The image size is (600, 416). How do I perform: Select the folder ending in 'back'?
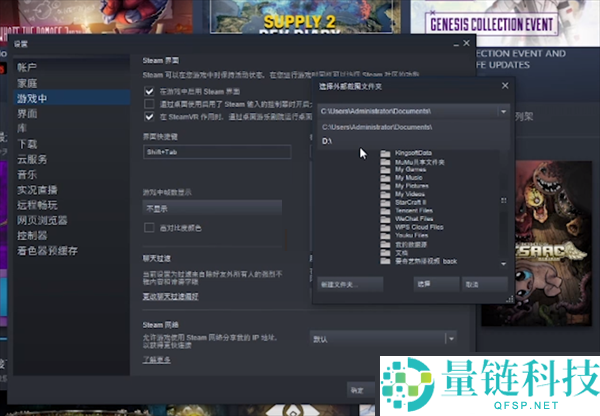pyautogui.click(x=385, y=261)
